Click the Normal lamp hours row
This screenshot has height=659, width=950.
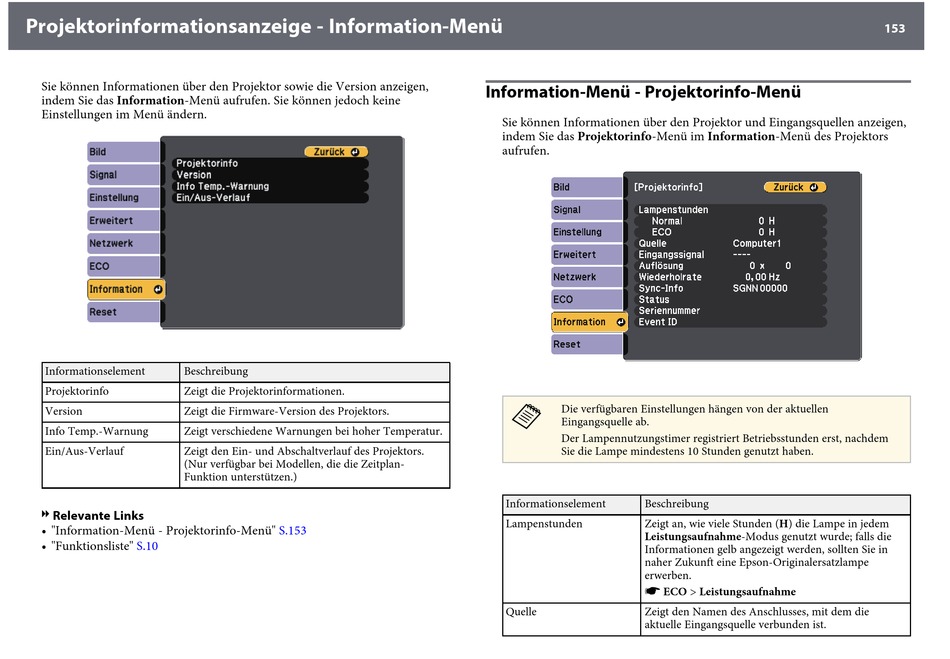(x=730, y=221)
